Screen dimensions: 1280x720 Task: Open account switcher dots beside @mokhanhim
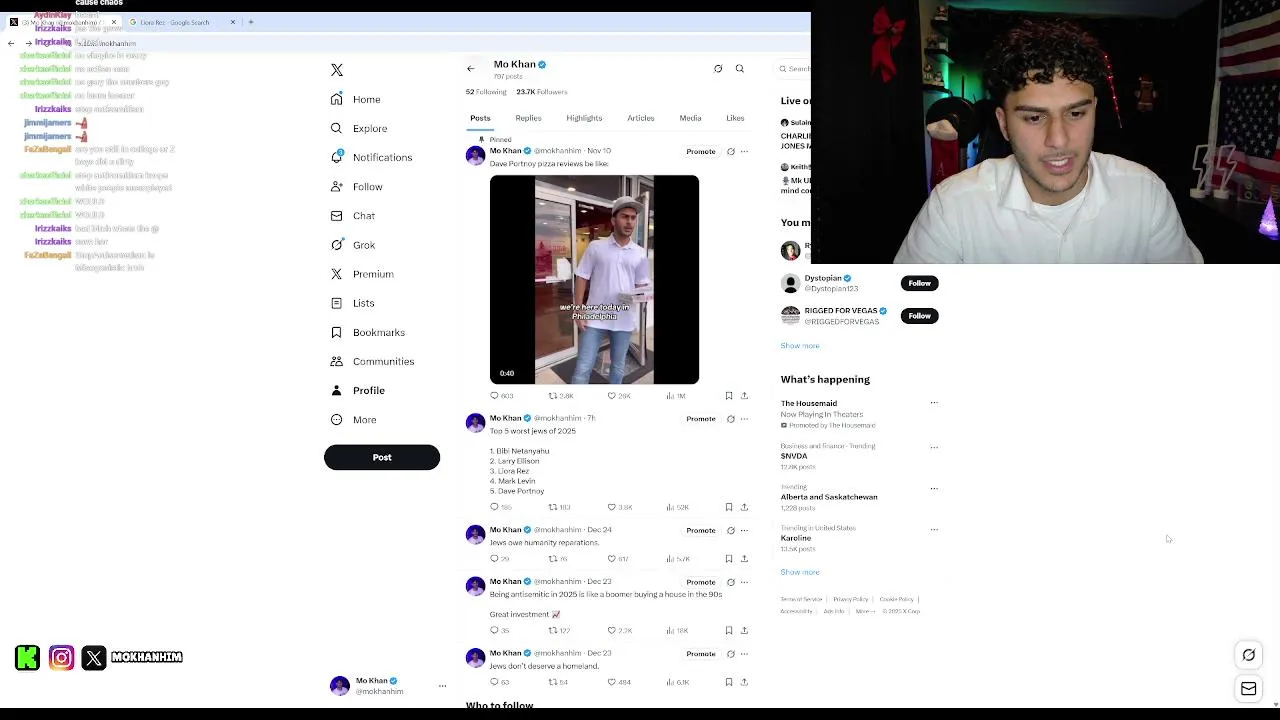(x=442, y=686)
